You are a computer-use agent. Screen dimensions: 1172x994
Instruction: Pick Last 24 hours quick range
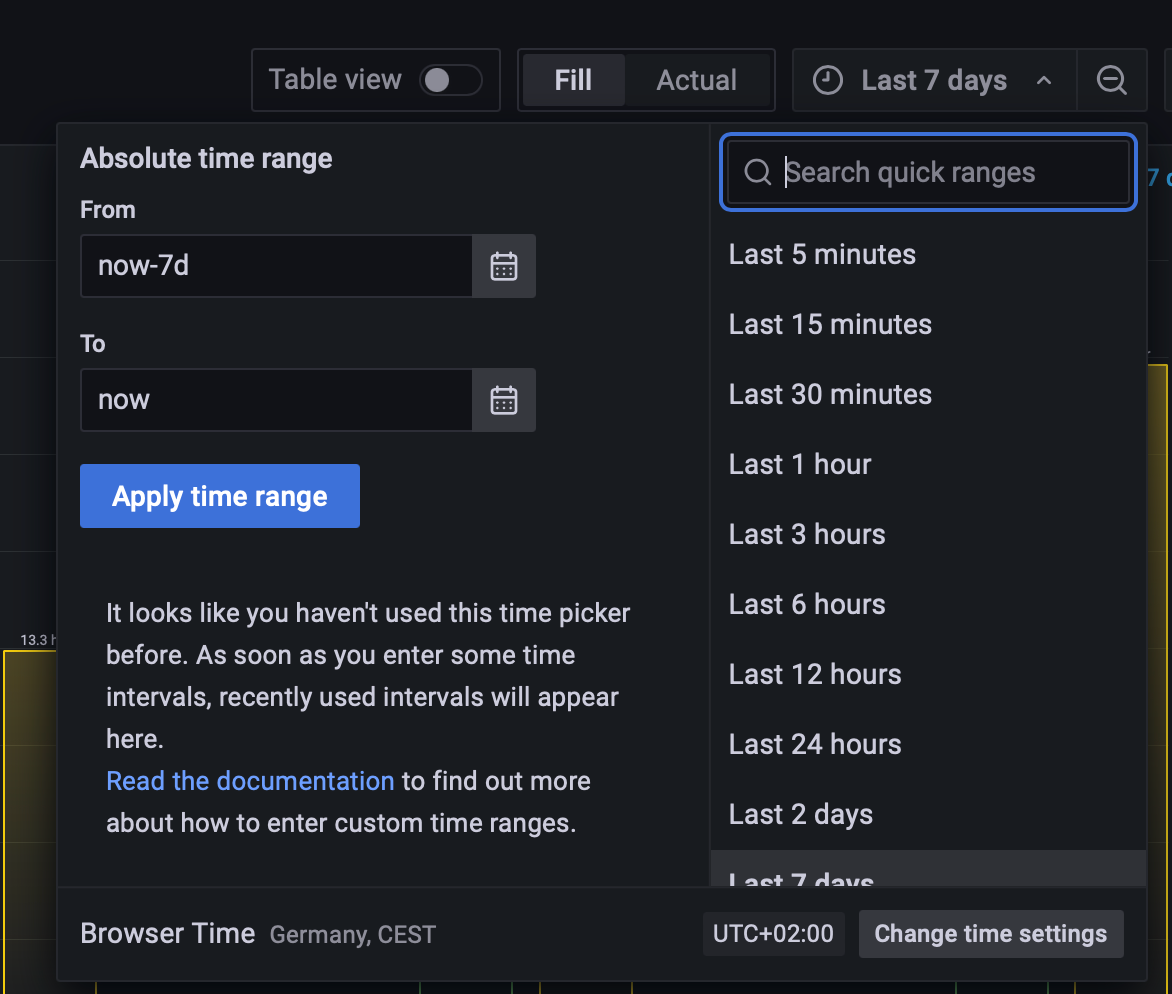click(x=815, y=744)
